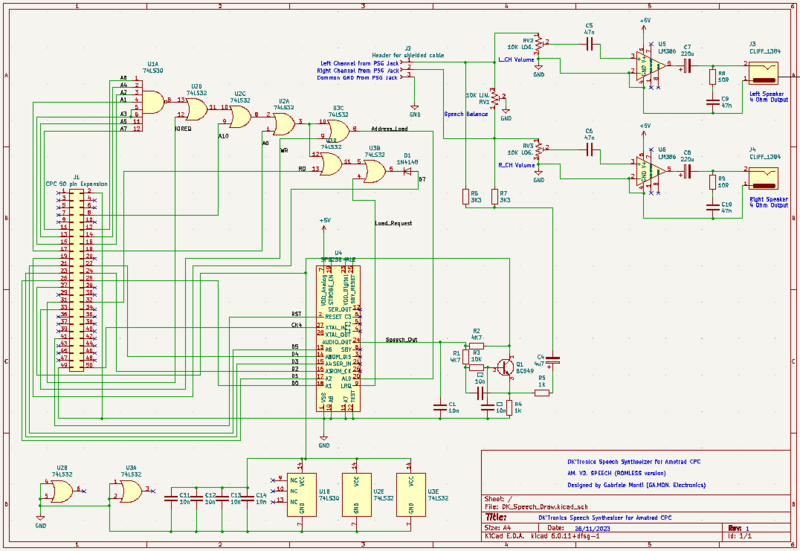800x551 pixels.
Task: Select the D1 1N4148 diode symbol
Action: 408,171
